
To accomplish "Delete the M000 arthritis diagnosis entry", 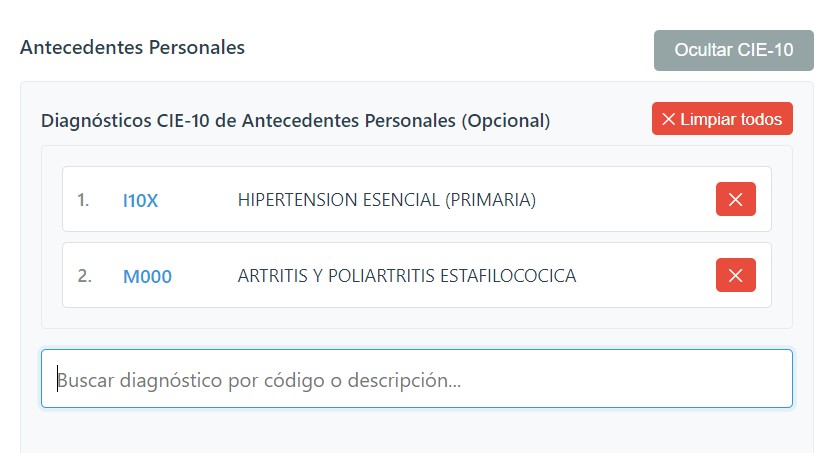I will (735, 275).
